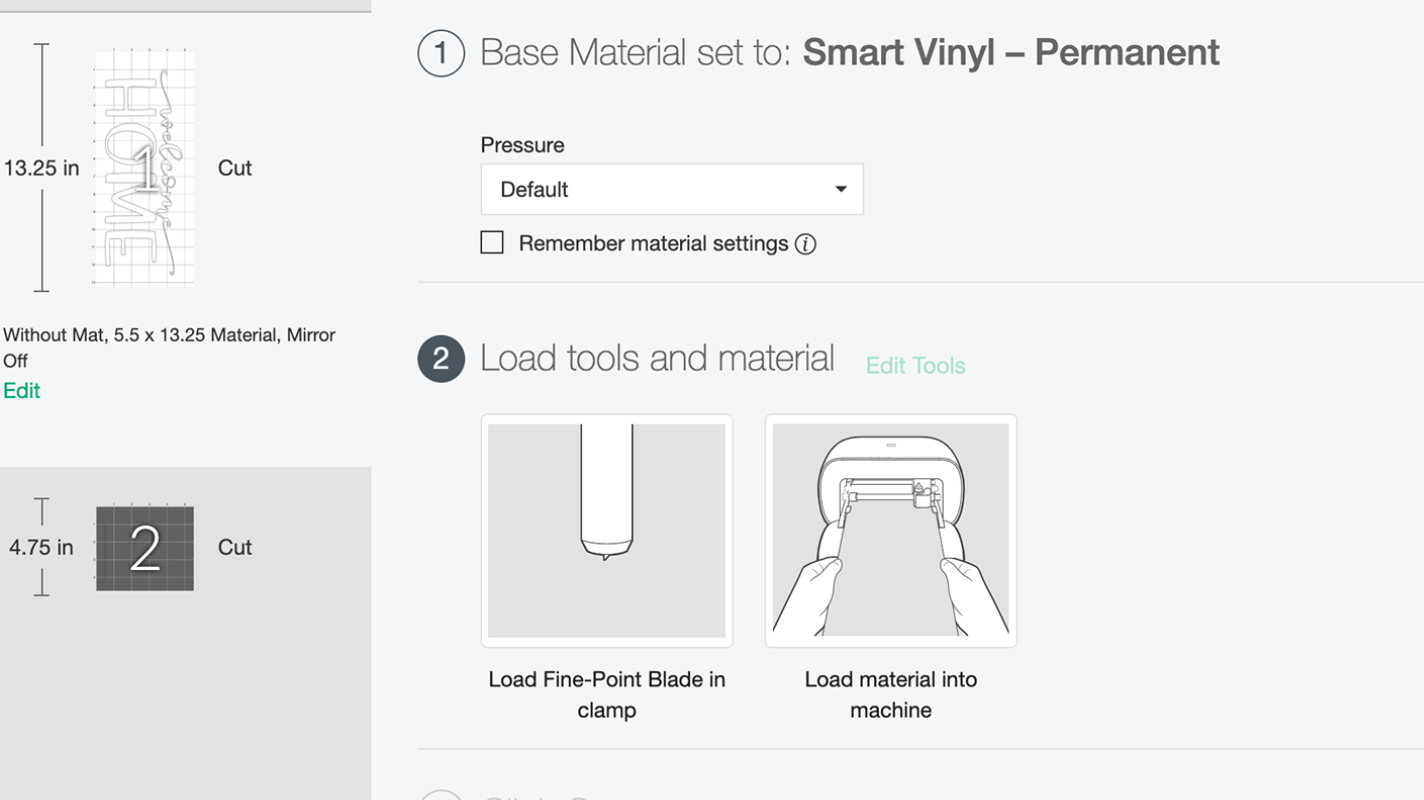Click the 4.75 in dimension indicator

pos(41,547)
